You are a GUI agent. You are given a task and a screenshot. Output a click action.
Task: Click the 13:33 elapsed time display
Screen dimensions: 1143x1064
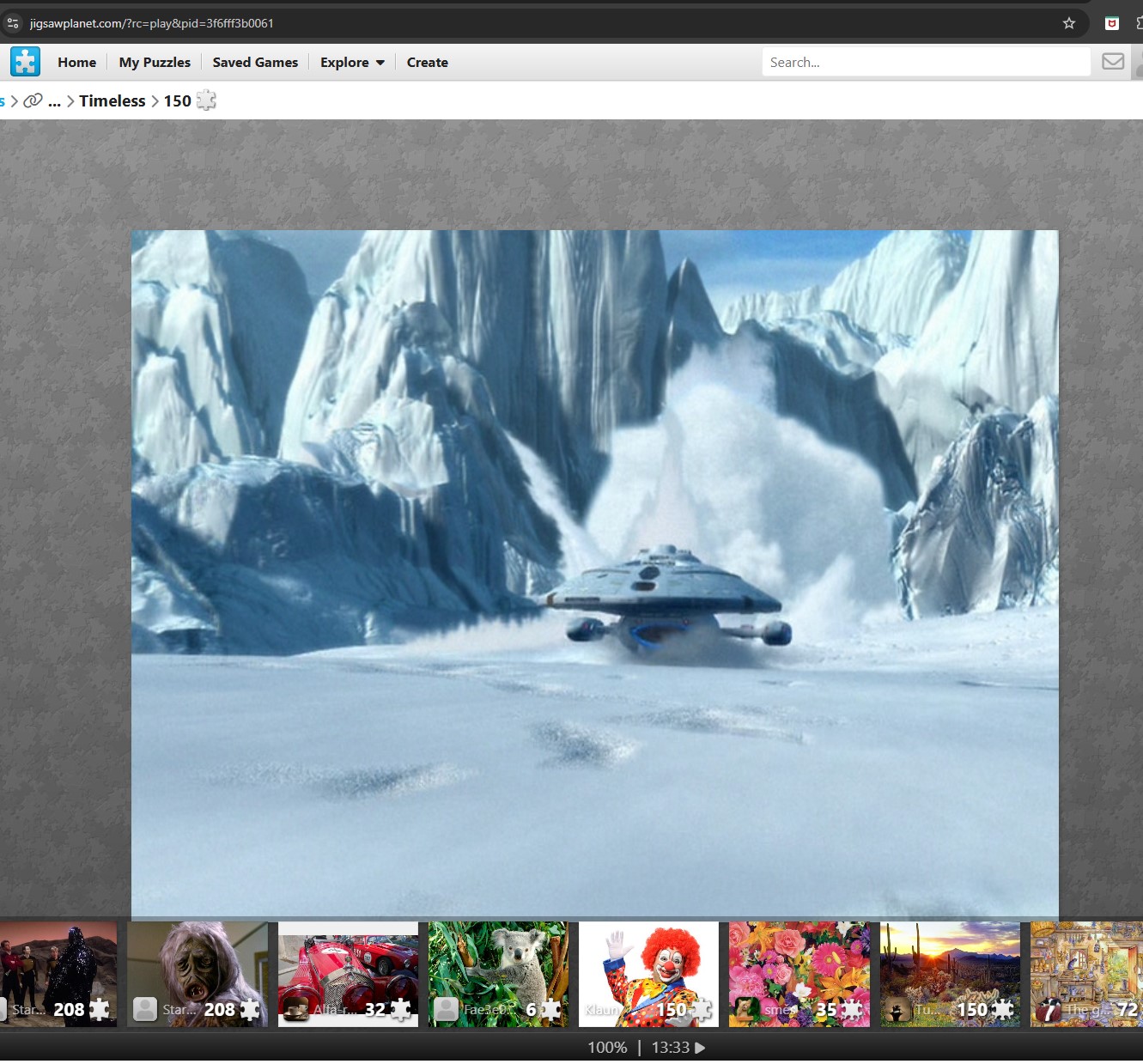pyautogui.click(x=670, y=1048)
